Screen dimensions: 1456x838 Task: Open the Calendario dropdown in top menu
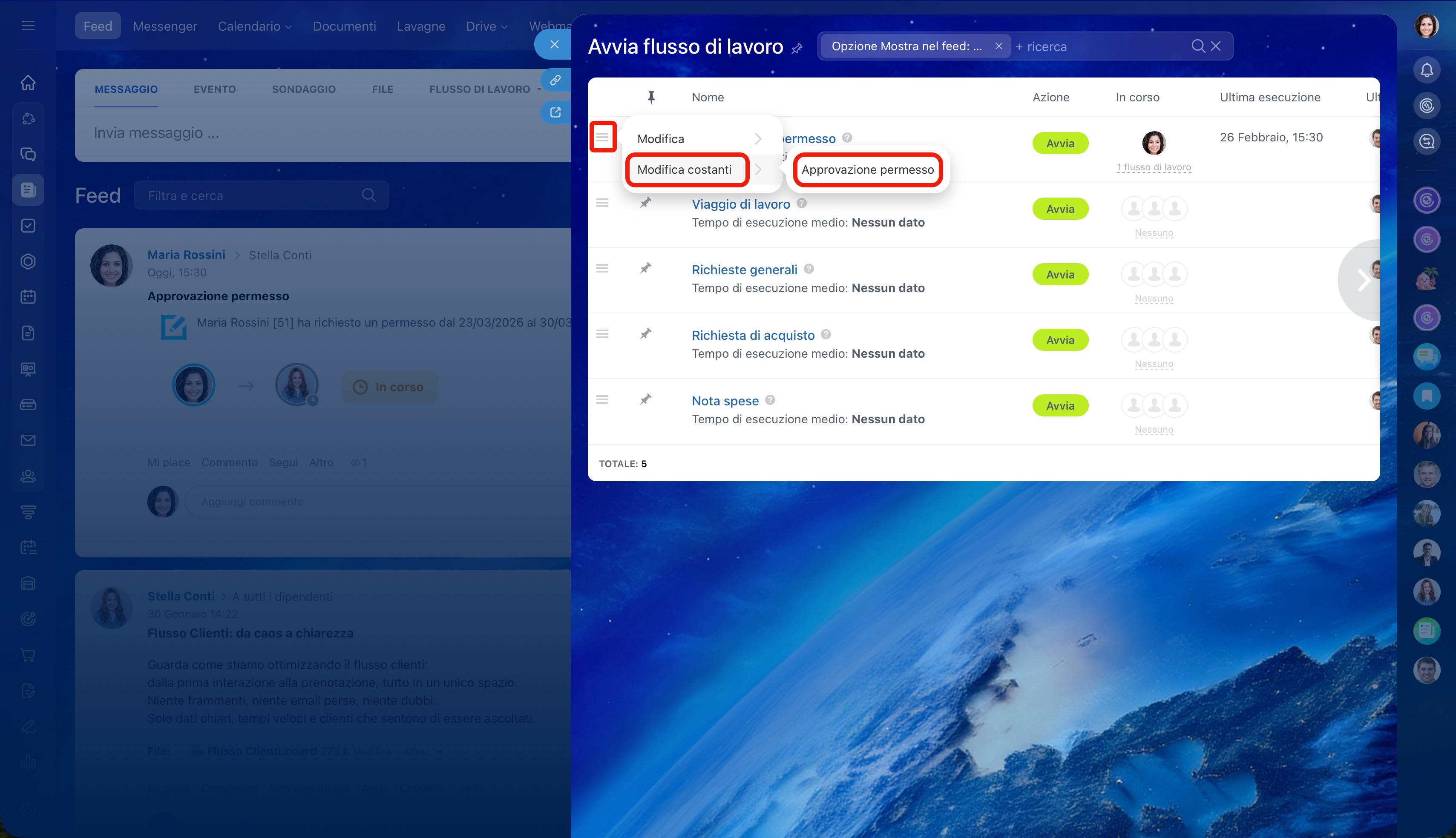click(x=254, y=26)
